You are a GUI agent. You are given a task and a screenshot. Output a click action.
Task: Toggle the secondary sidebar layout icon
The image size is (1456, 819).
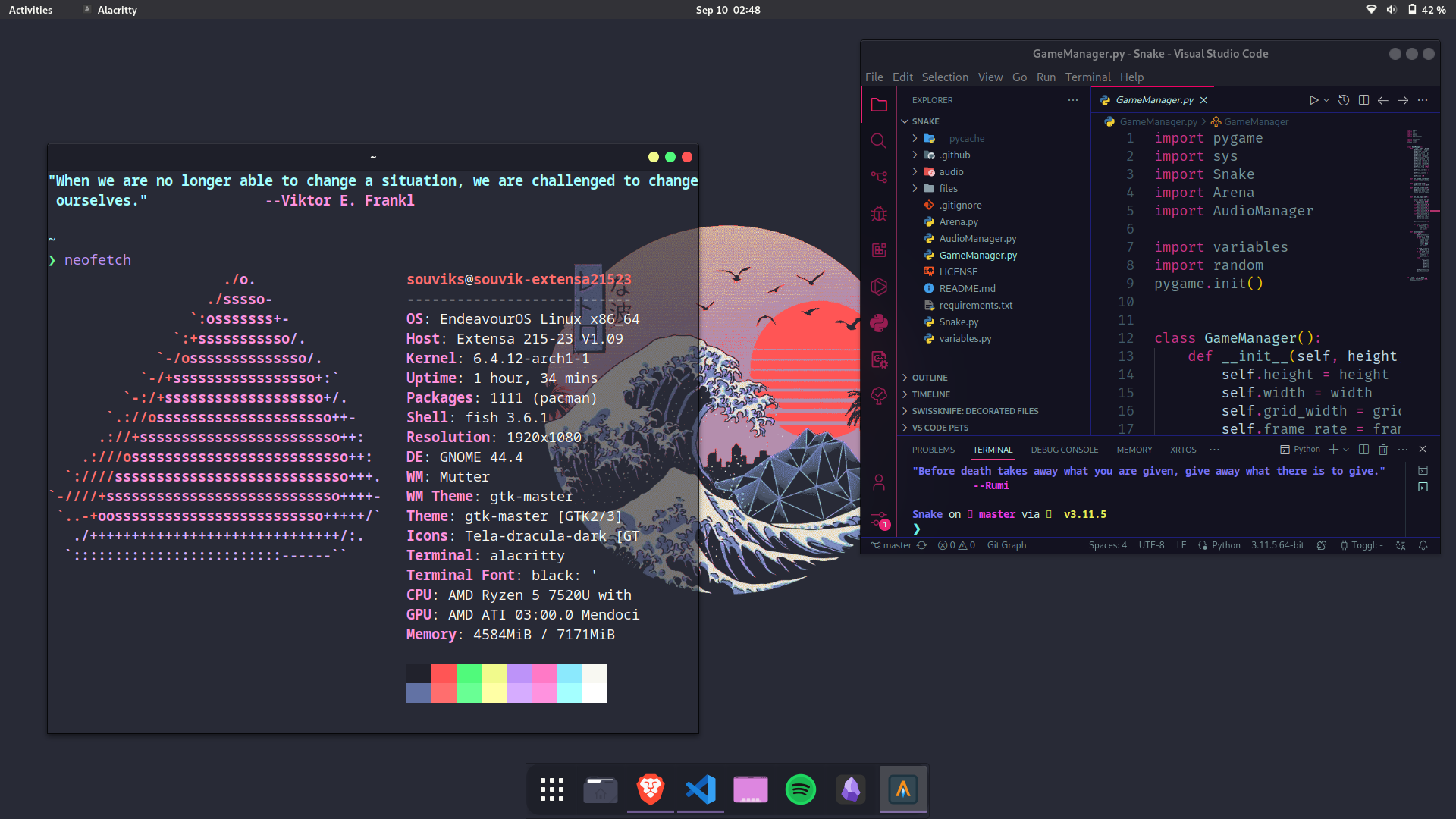coord(1364,99)
